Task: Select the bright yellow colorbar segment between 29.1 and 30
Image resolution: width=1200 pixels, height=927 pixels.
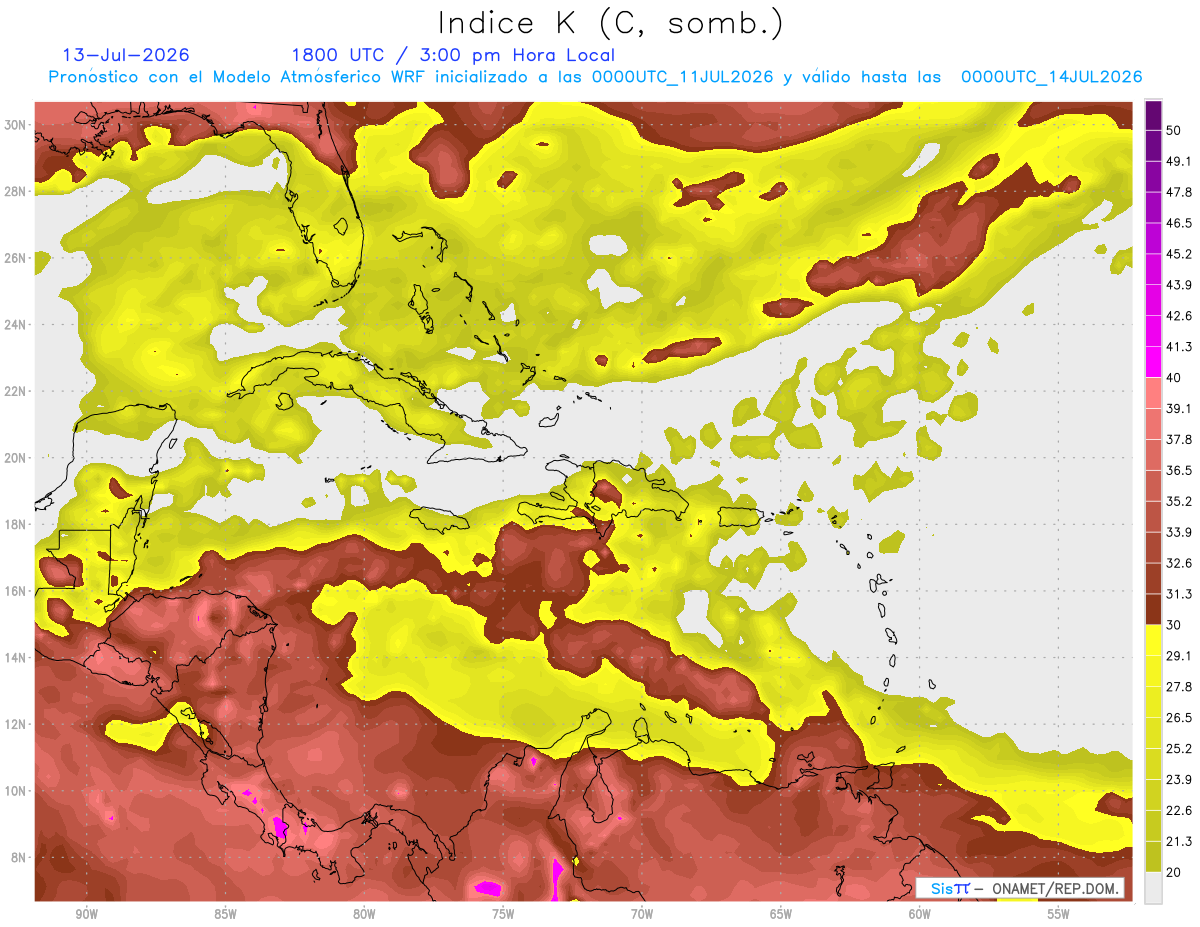Action: coord(1153,640)
